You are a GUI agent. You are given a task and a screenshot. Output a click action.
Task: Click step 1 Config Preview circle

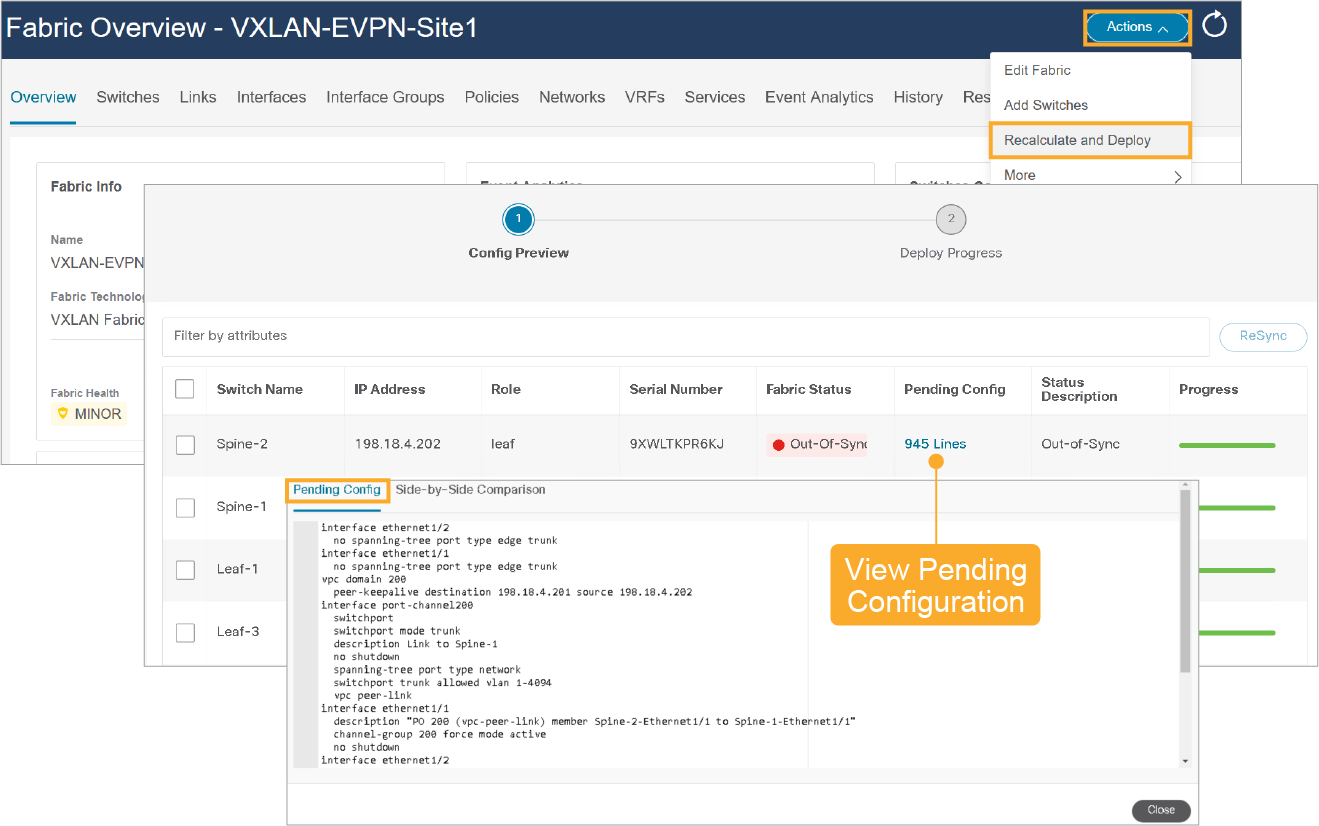pyautogui.click(x=518, y=219)
